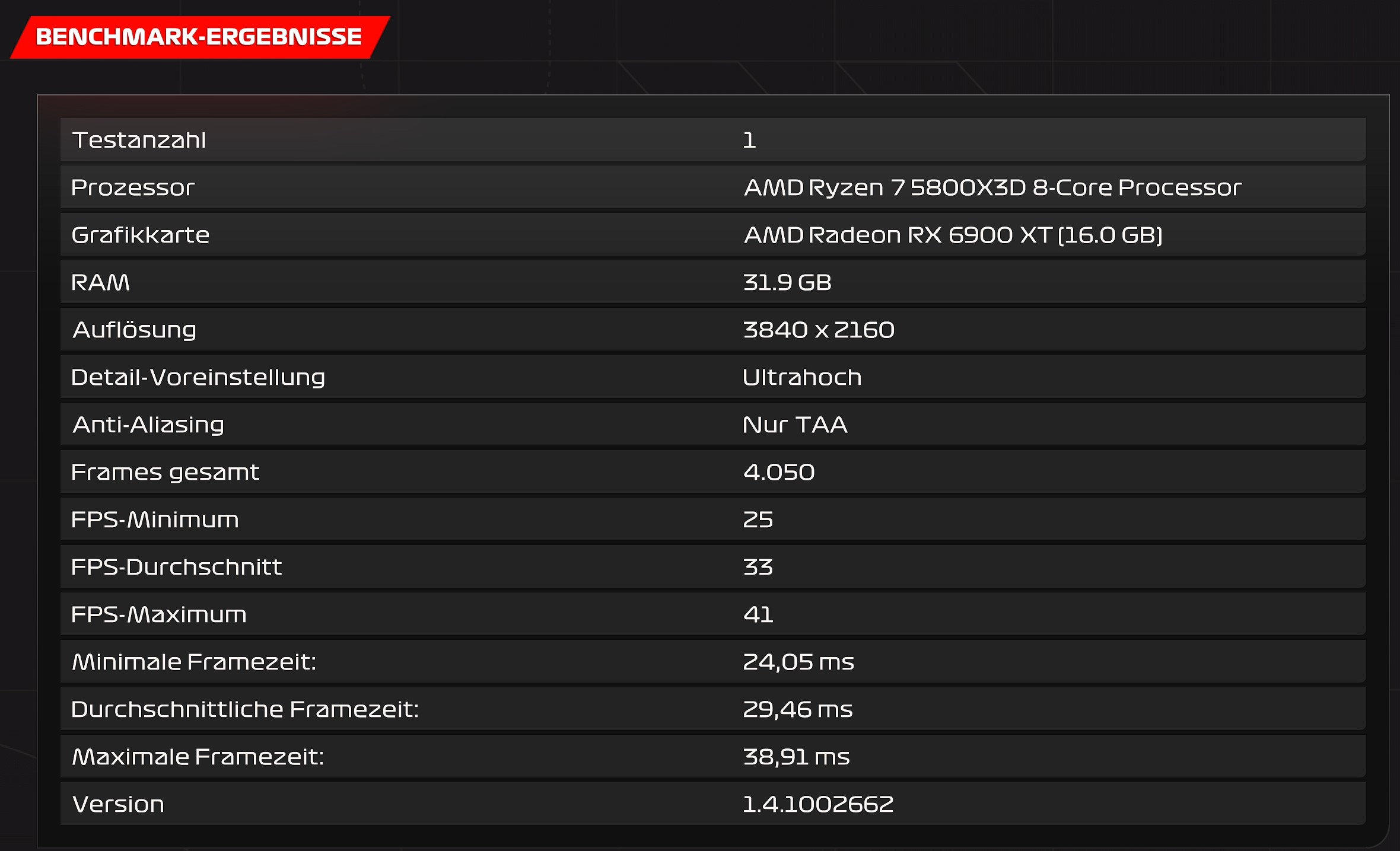Select the Ultrahoch preset value

[x=801, y=378]
